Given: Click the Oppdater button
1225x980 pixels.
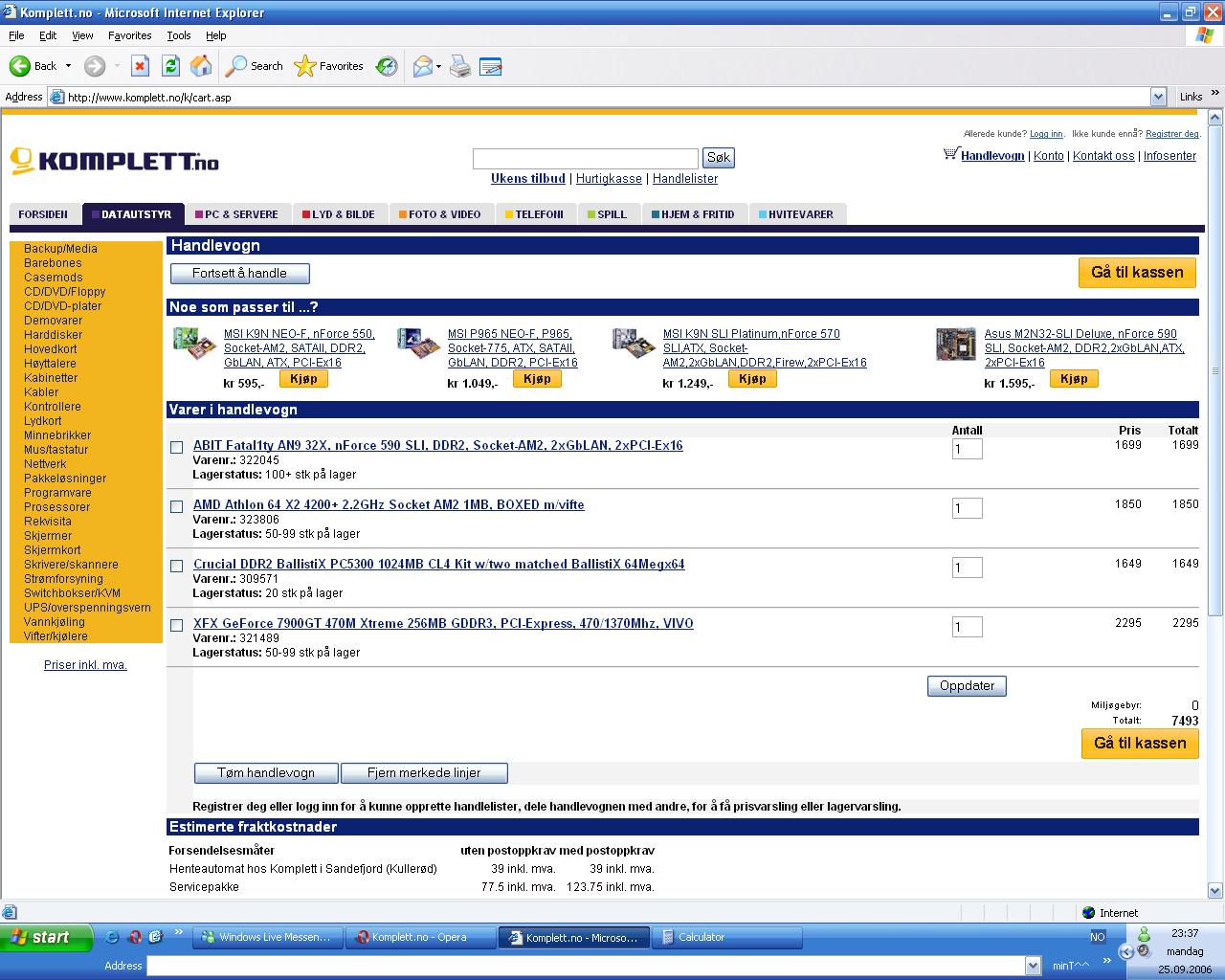Looking at the screenshot, I should pyautogui.click(x=967, y=686).
